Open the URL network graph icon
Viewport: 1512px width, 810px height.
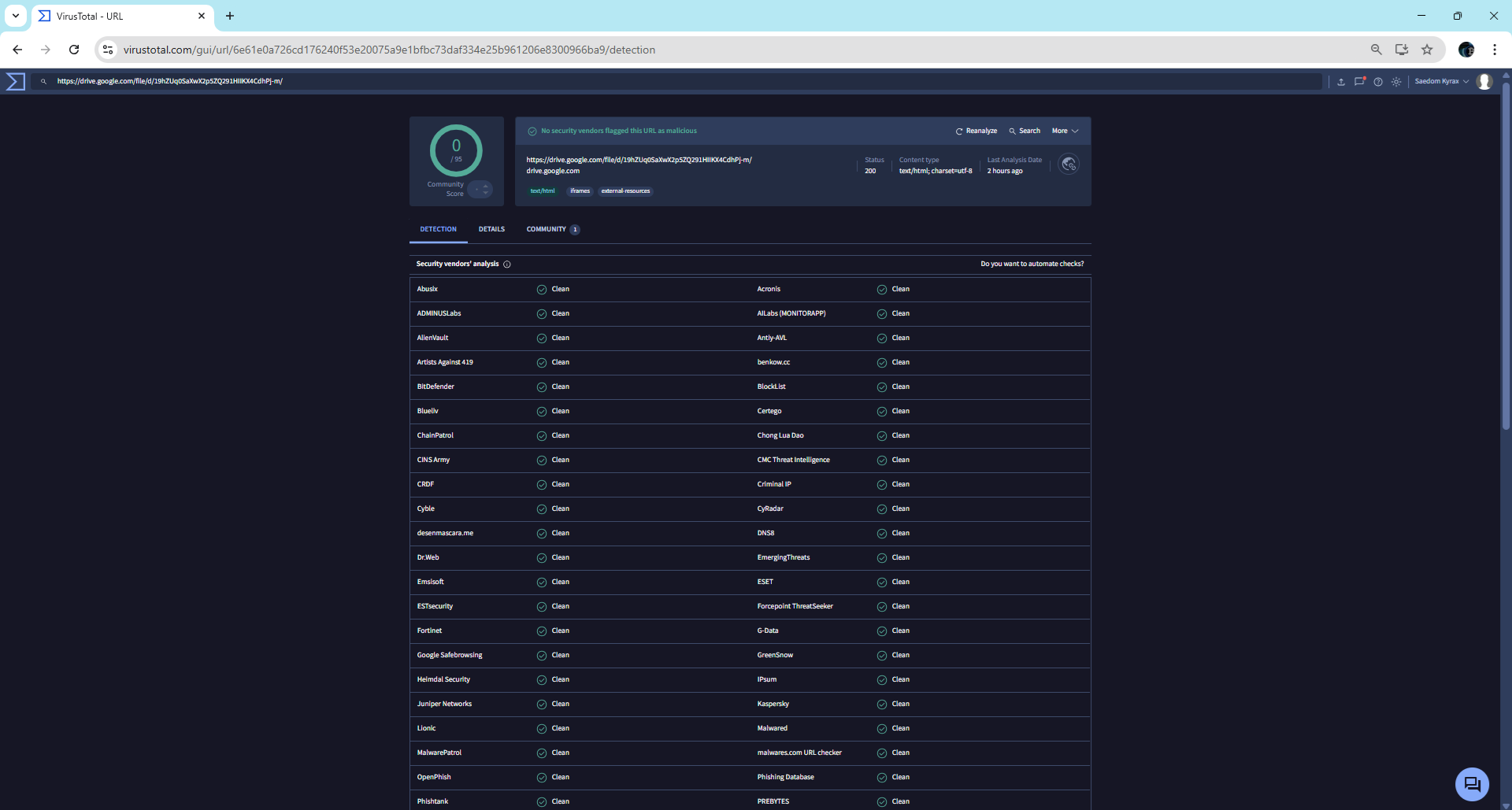[x=1069, y=165]
